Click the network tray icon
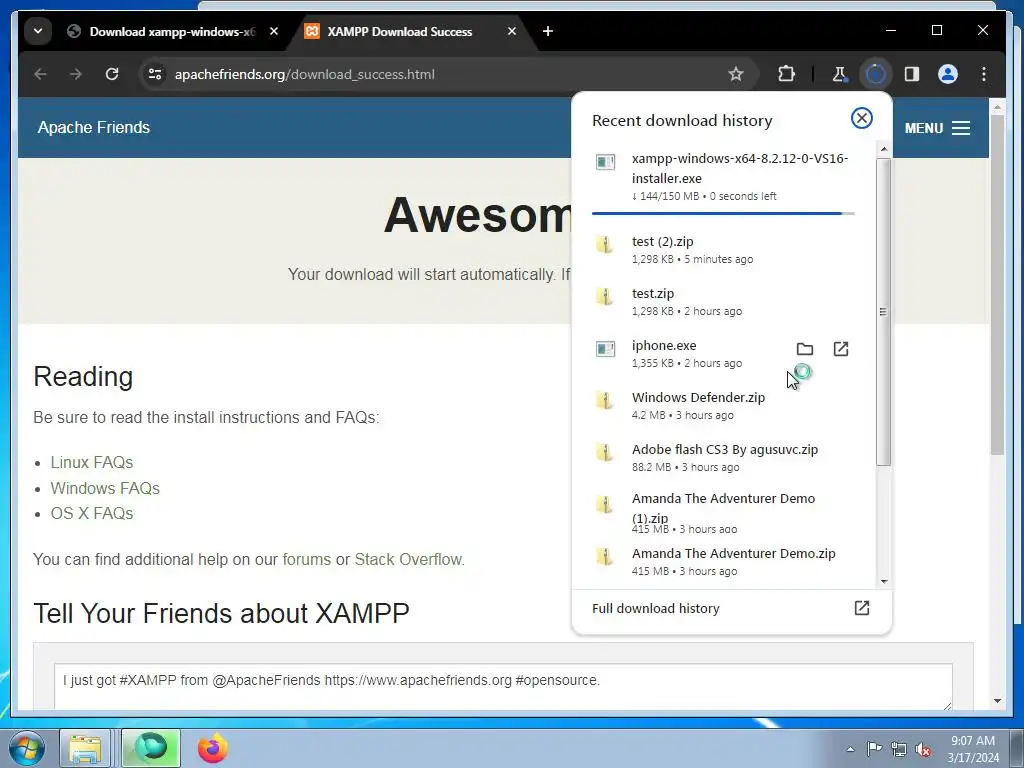1024x768 pixels. coord(899,750)
